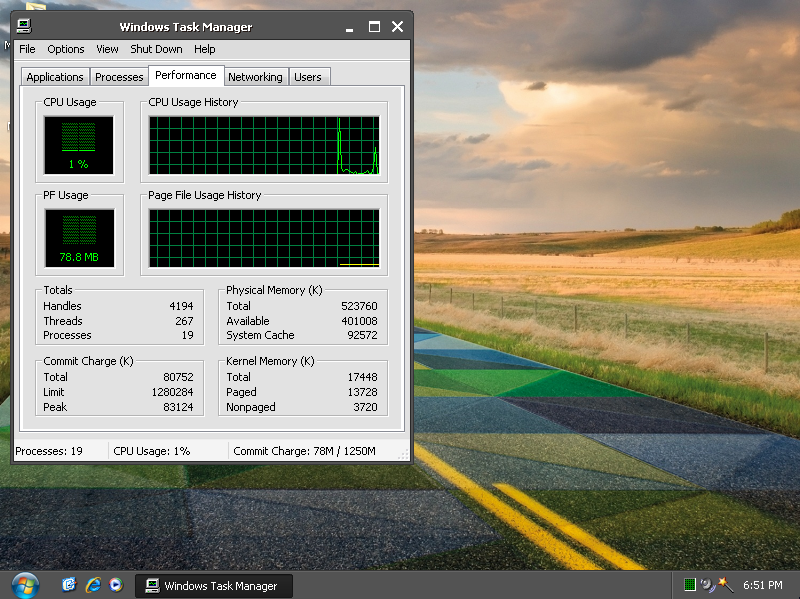Switch to the Applications tab
This screenshot has width=800, height=599.
click(55, 77)
